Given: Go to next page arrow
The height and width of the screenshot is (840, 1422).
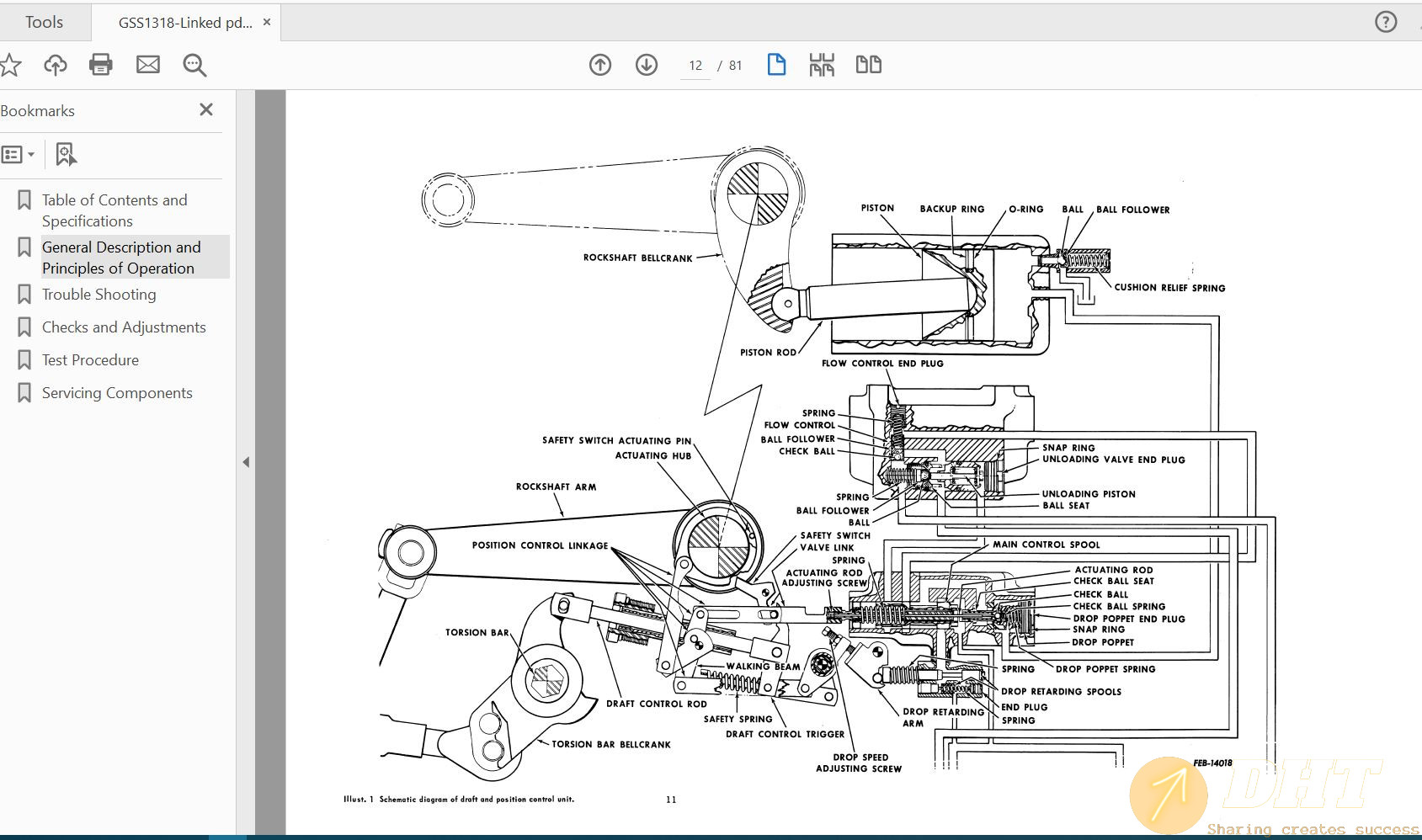Looking at the screenshot, I should click(647, 65).
